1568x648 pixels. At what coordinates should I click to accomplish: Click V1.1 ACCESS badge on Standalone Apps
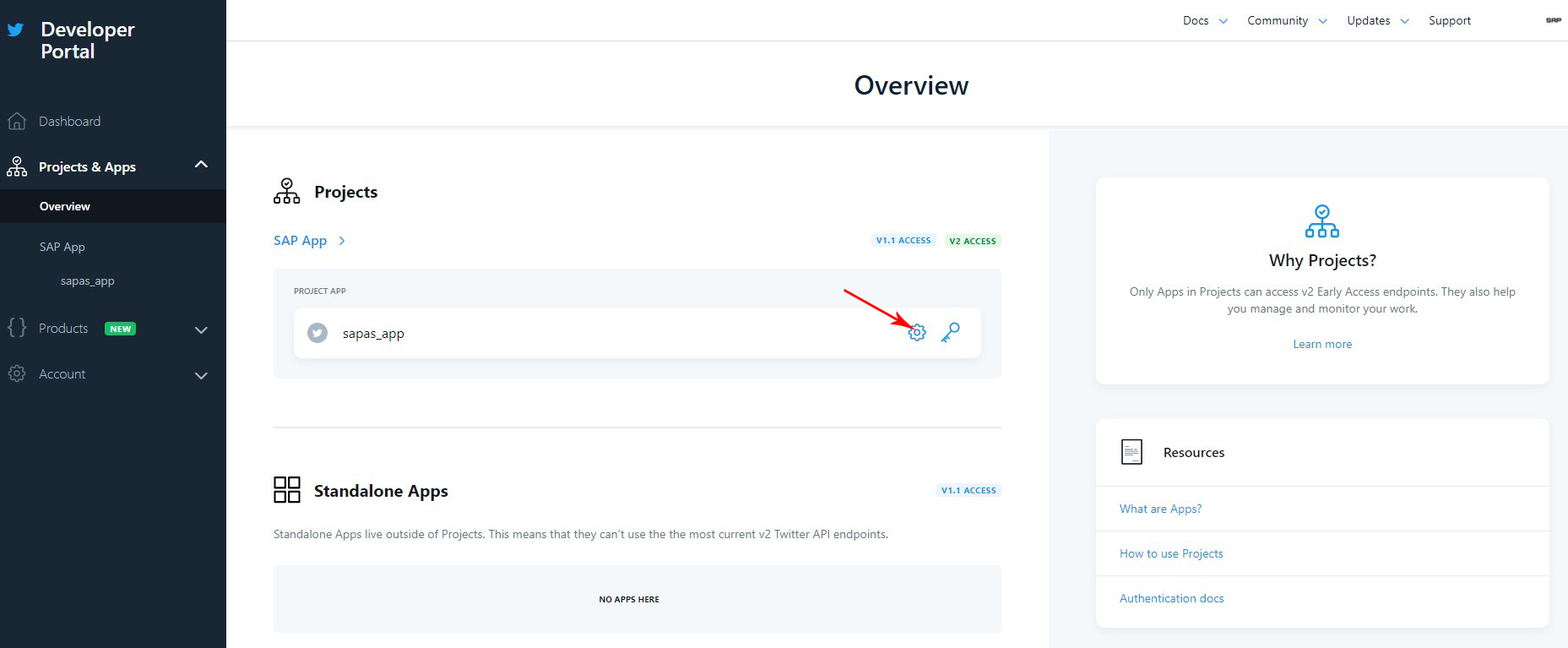click(x=968, y=490)
